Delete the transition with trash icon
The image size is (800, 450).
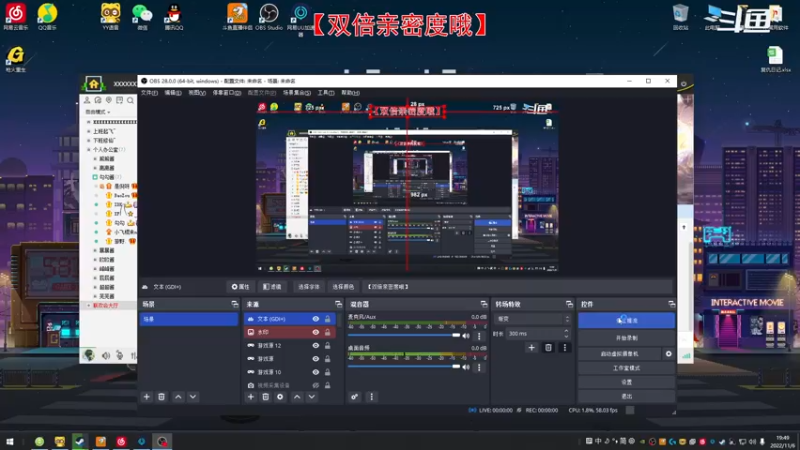click(x=548, y=347)
